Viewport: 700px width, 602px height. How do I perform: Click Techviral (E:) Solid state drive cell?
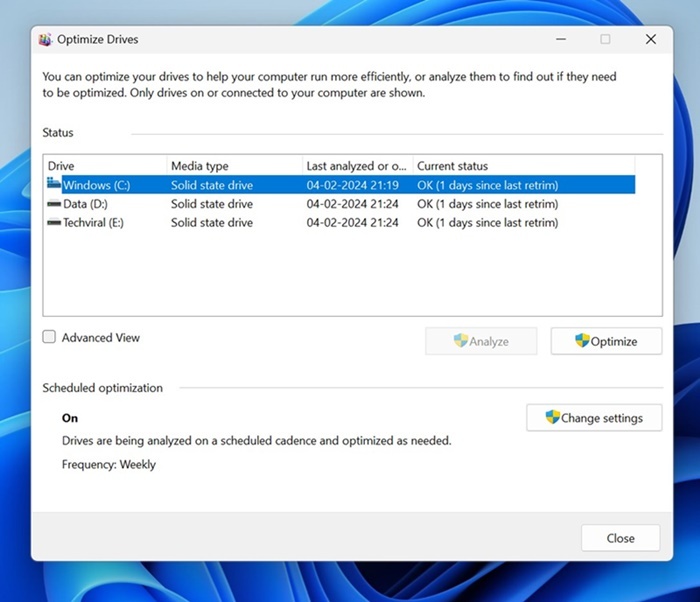[x=212, y=222]
